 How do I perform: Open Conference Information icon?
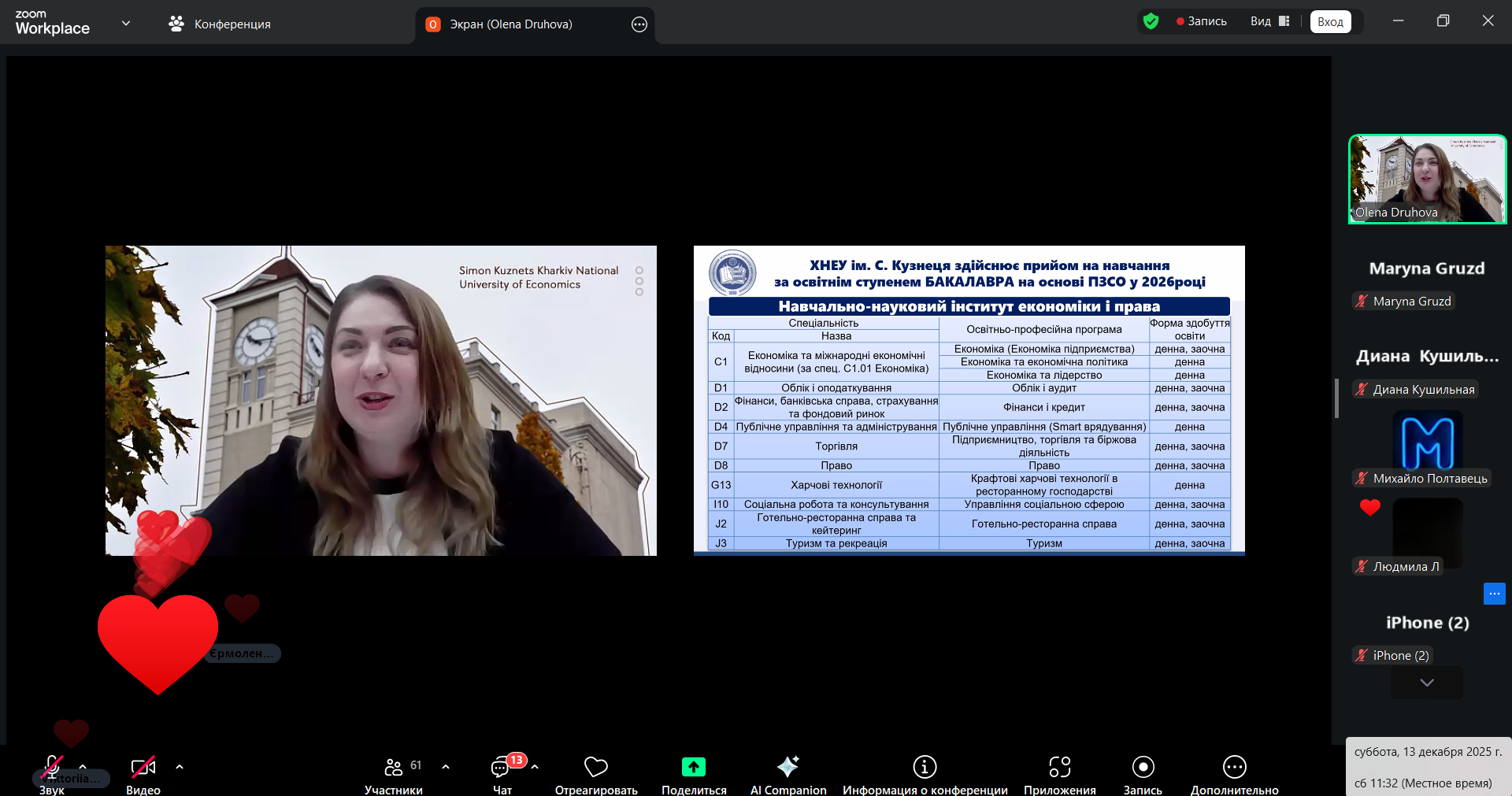pos(925,767)
